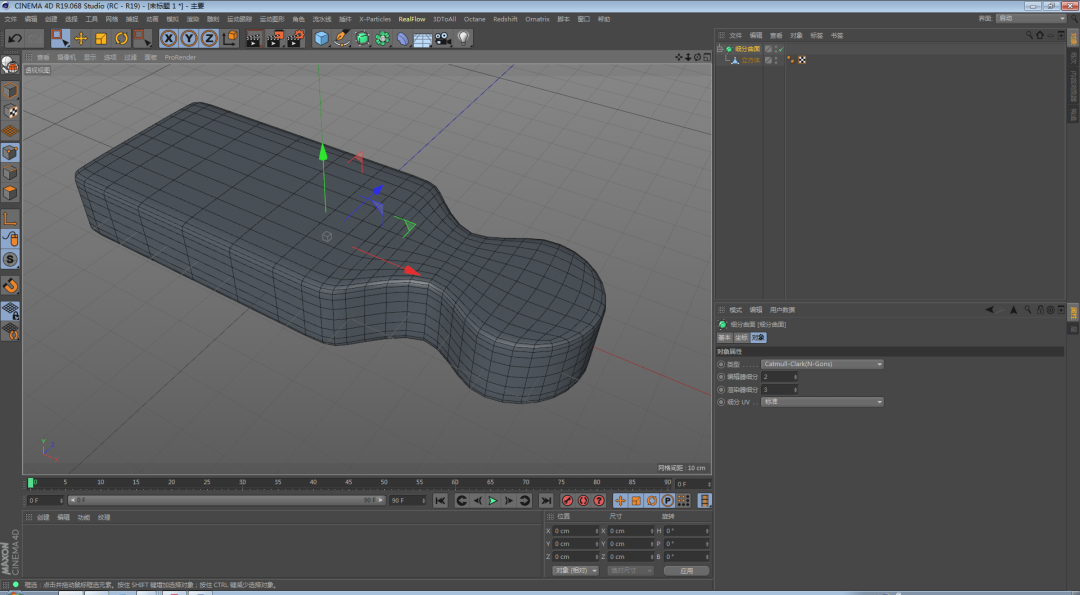This screenshot has height=595, width=1080.
Task: Toggle the Z axis lock
Action: pyautogui.click(x=209, y=38)
